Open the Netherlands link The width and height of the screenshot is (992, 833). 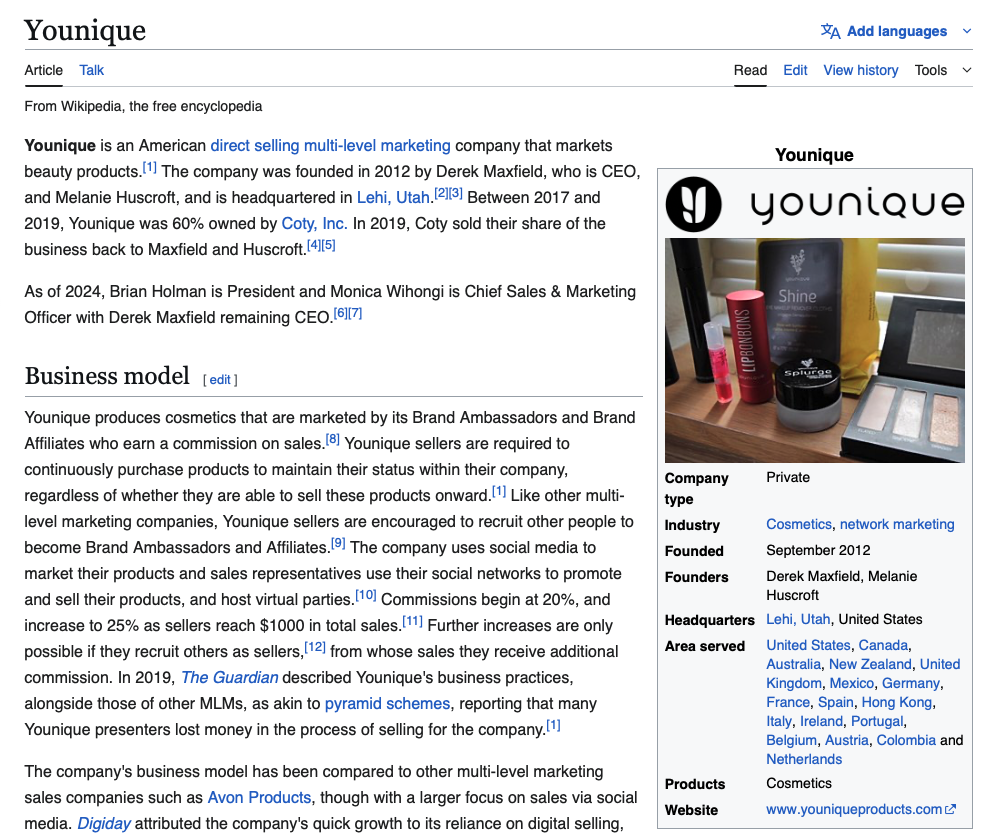[804, 759]
